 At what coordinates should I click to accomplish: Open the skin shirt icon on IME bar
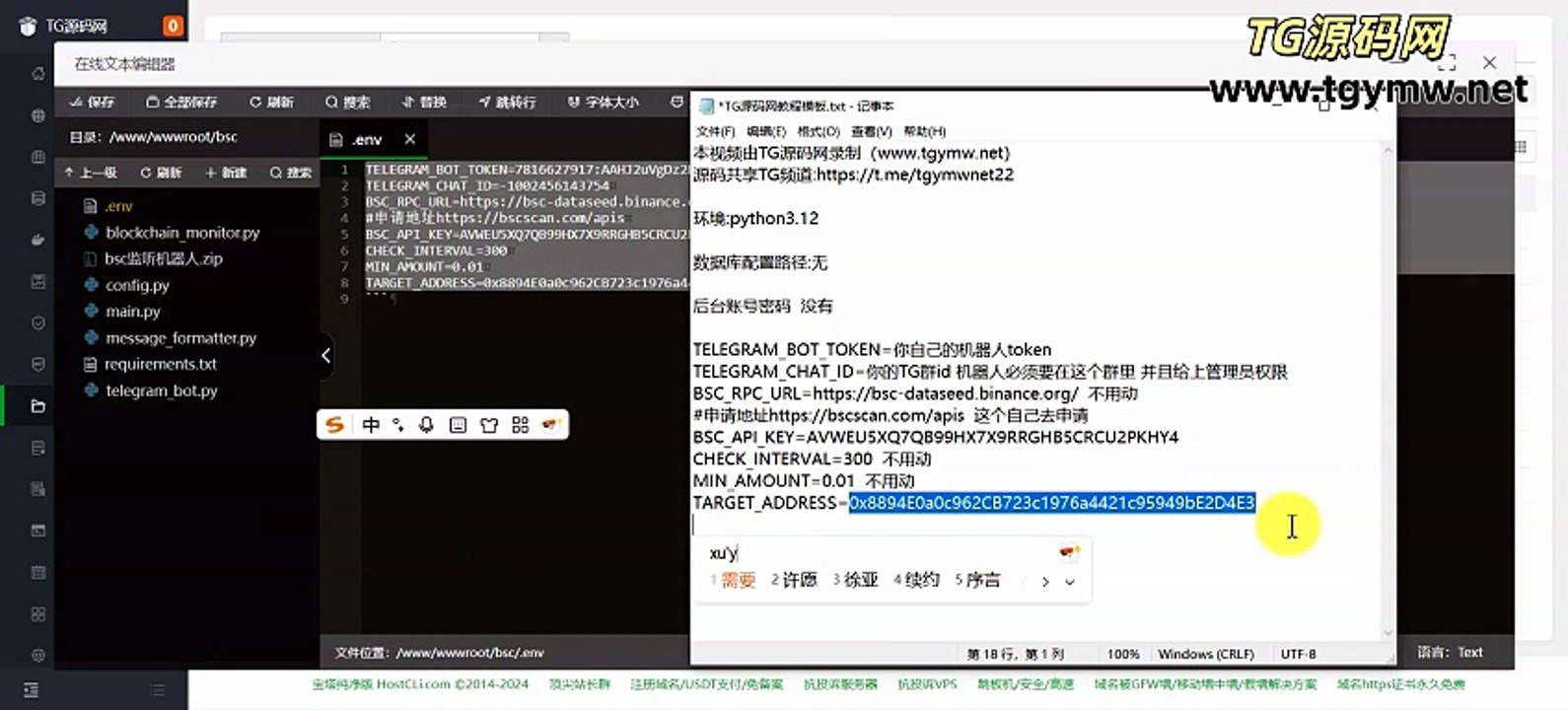point(489,425)
